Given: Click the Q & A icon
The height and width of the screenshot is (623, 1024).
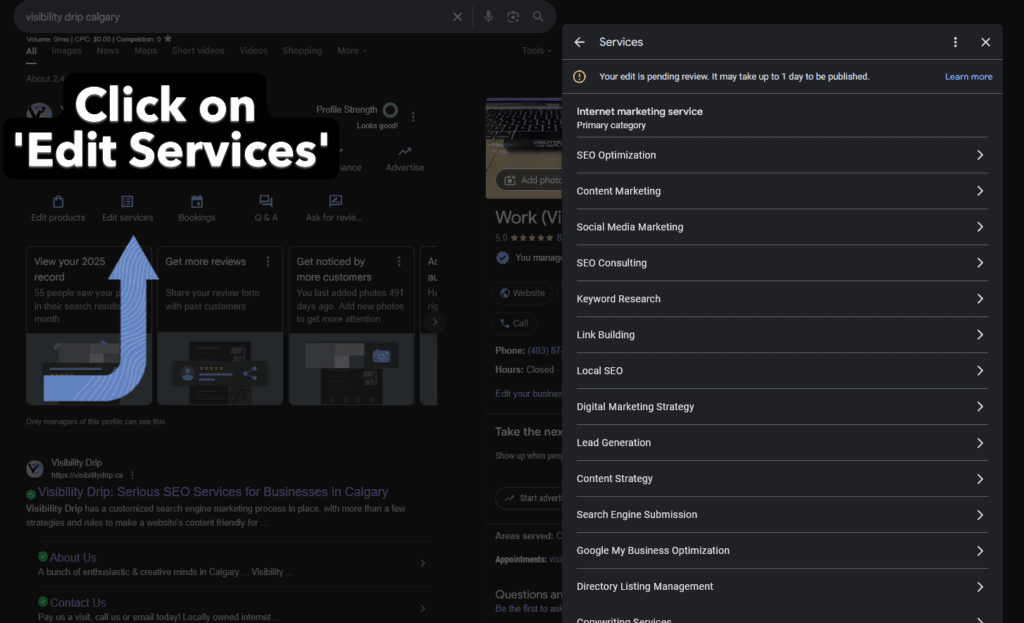Looking at the screenshot, I should [266, 201].
